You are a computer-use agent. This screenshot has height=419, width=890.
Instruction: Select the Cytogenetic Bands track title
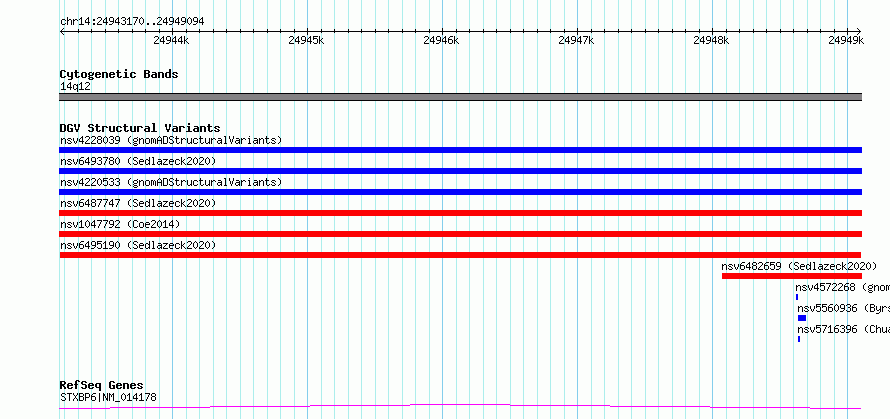119,74
